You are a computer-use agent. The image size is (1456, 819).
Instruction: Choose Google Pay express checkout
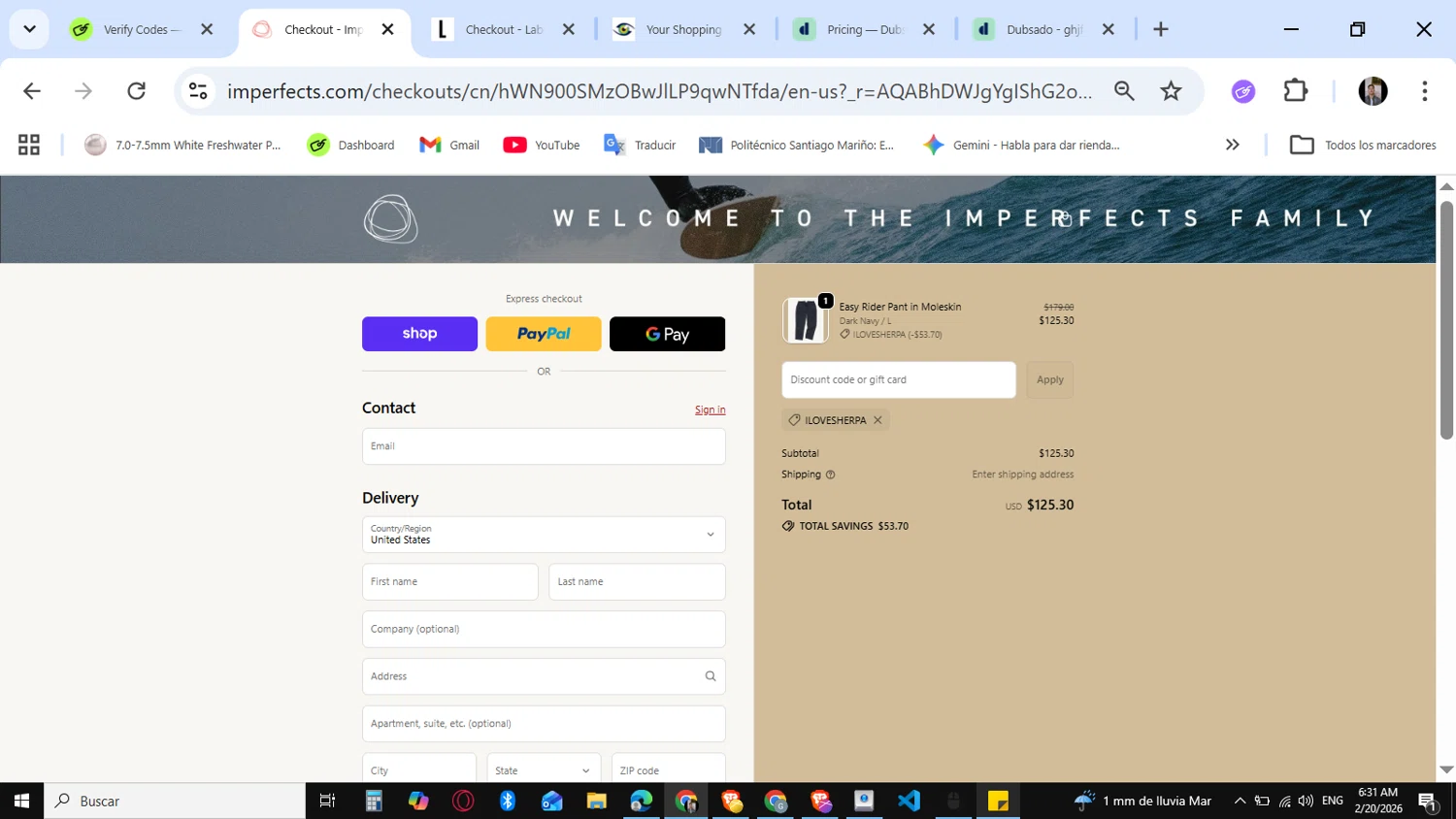667,334
